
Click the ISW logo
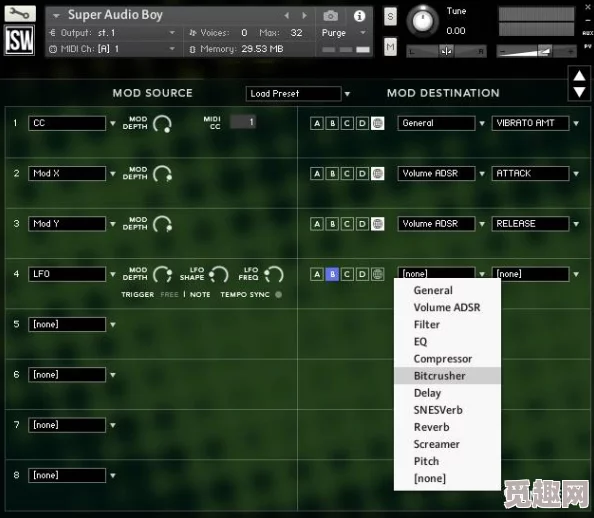(x=19, y=41)
